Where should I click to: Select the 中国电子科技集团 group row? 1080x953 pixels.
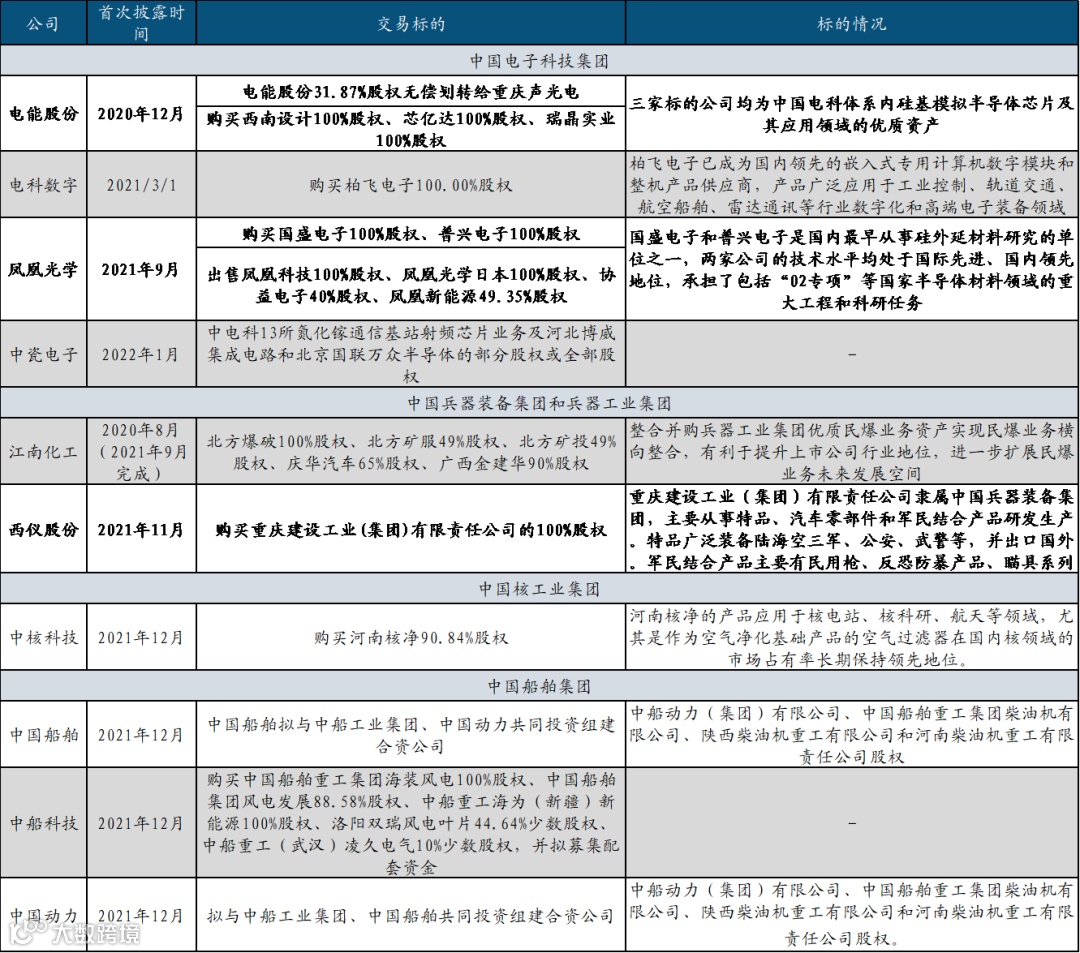pos(539,61)
